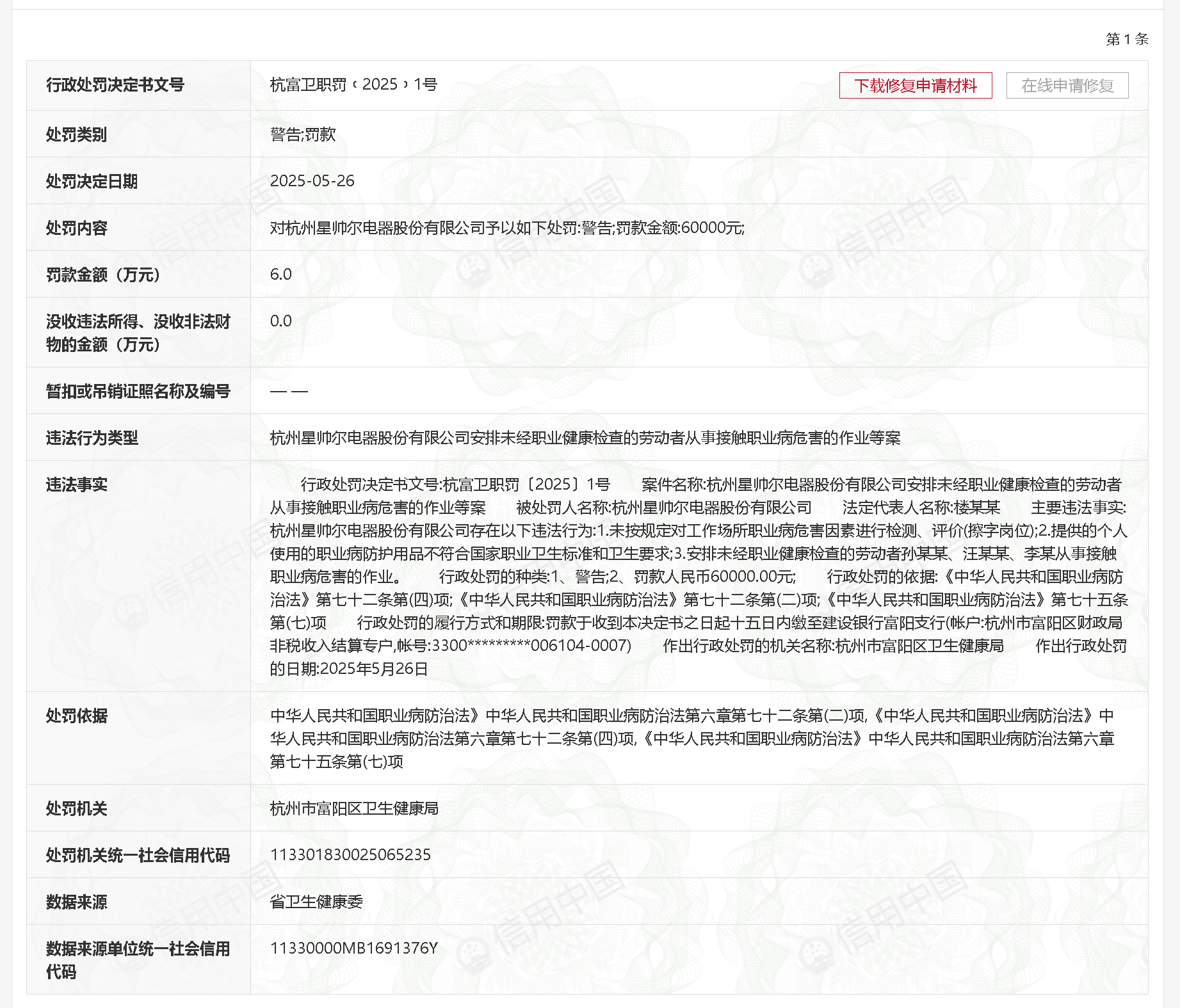1180x1008 pixels.
Task: Click the 处罚依据 label
Action: click(x=76, y=716)
